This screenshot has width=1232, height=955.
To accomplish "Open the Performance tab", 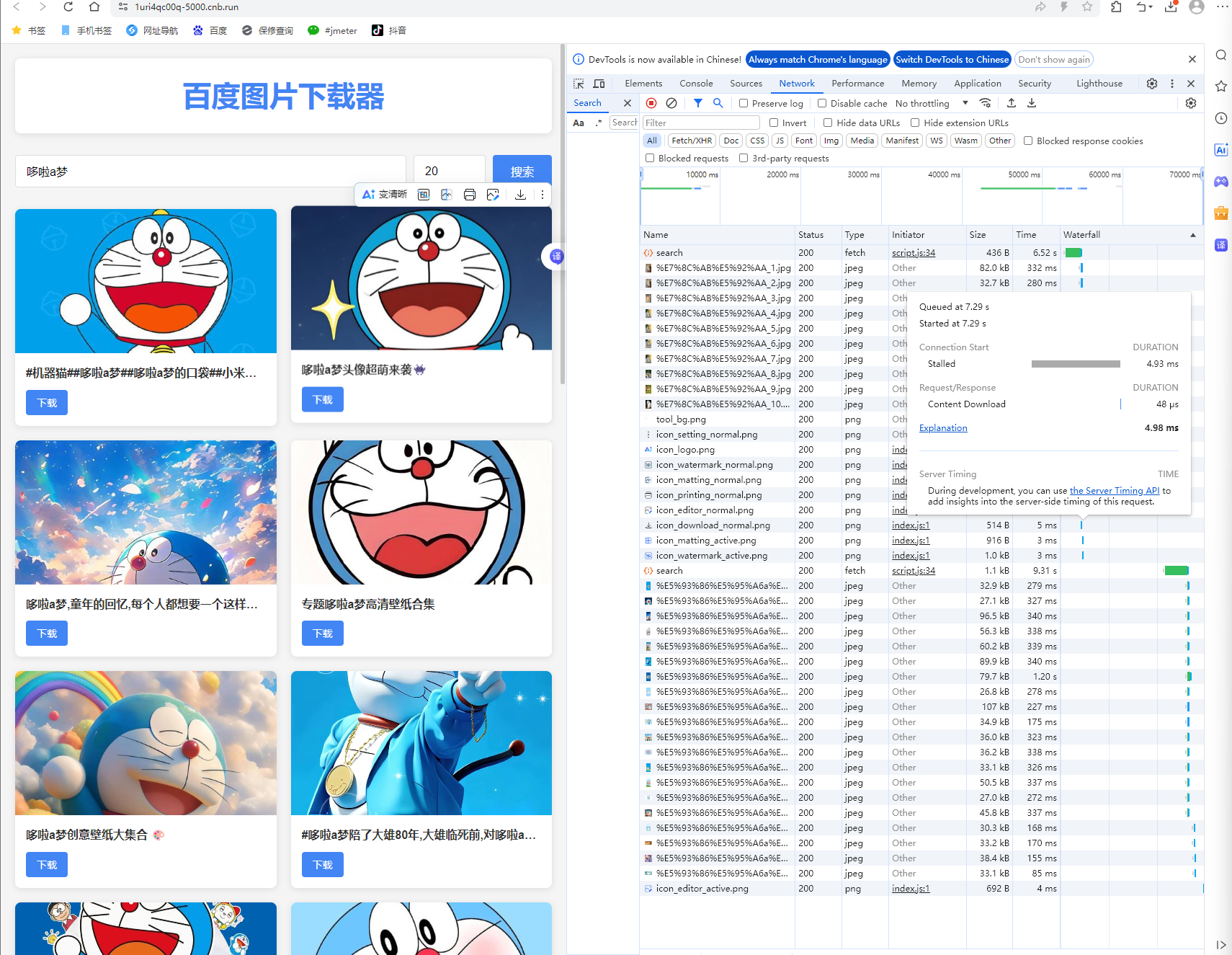I will 857,84.
